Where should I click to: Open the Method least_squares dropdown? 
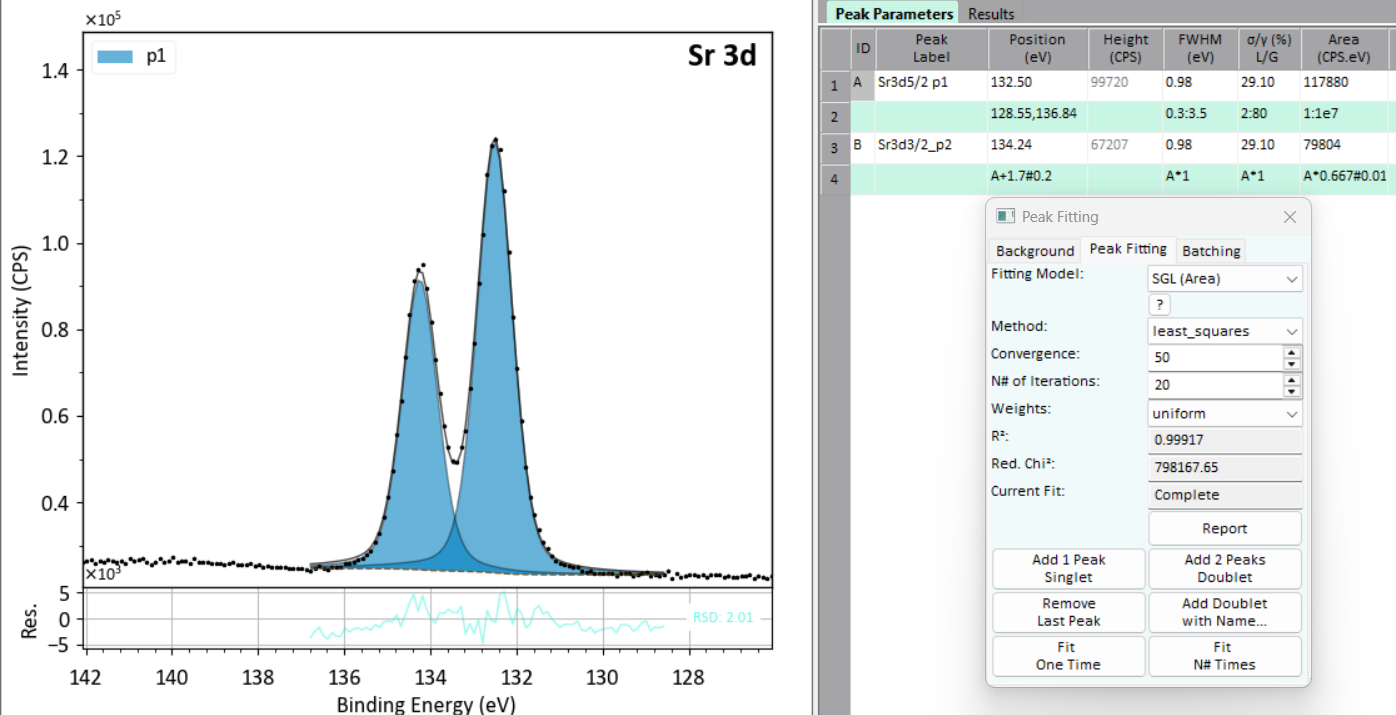(1225, 331)
